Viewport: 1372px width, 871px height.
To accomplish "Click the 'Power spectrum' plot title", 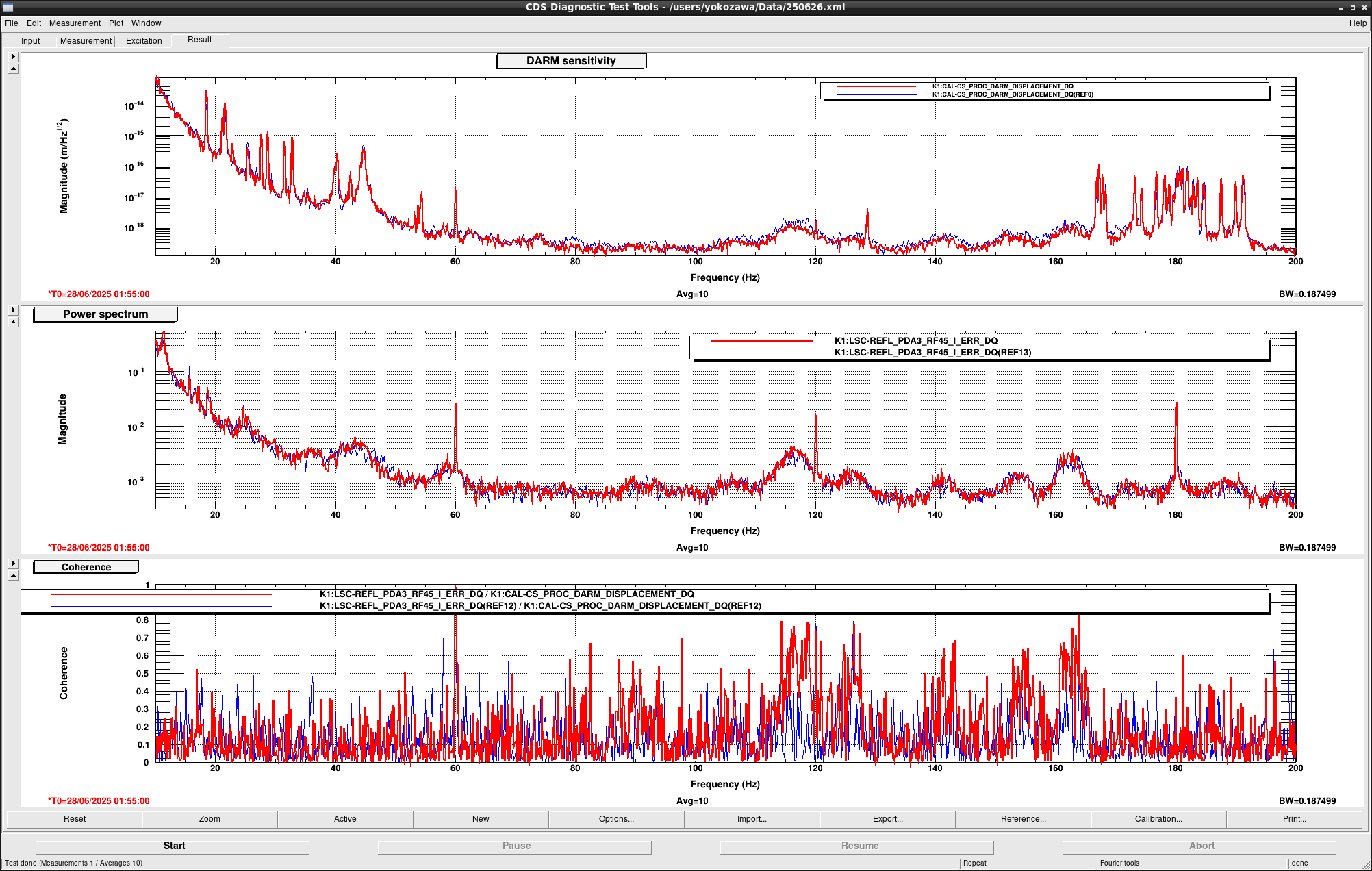I will point(105,314).
